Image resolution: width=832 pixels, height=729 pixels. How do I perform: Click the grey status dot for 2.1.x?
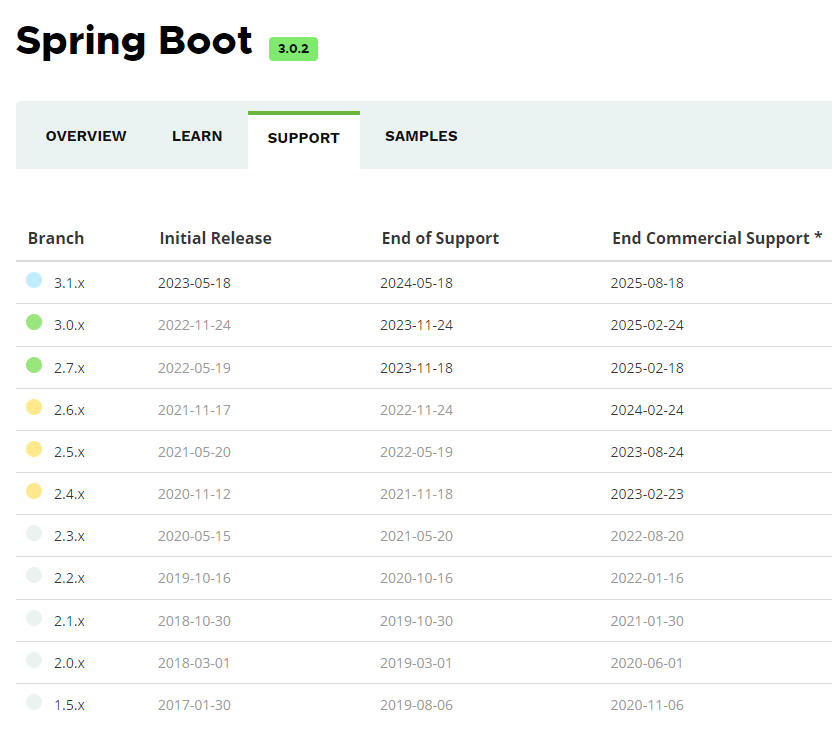click(x=34, y=618)
